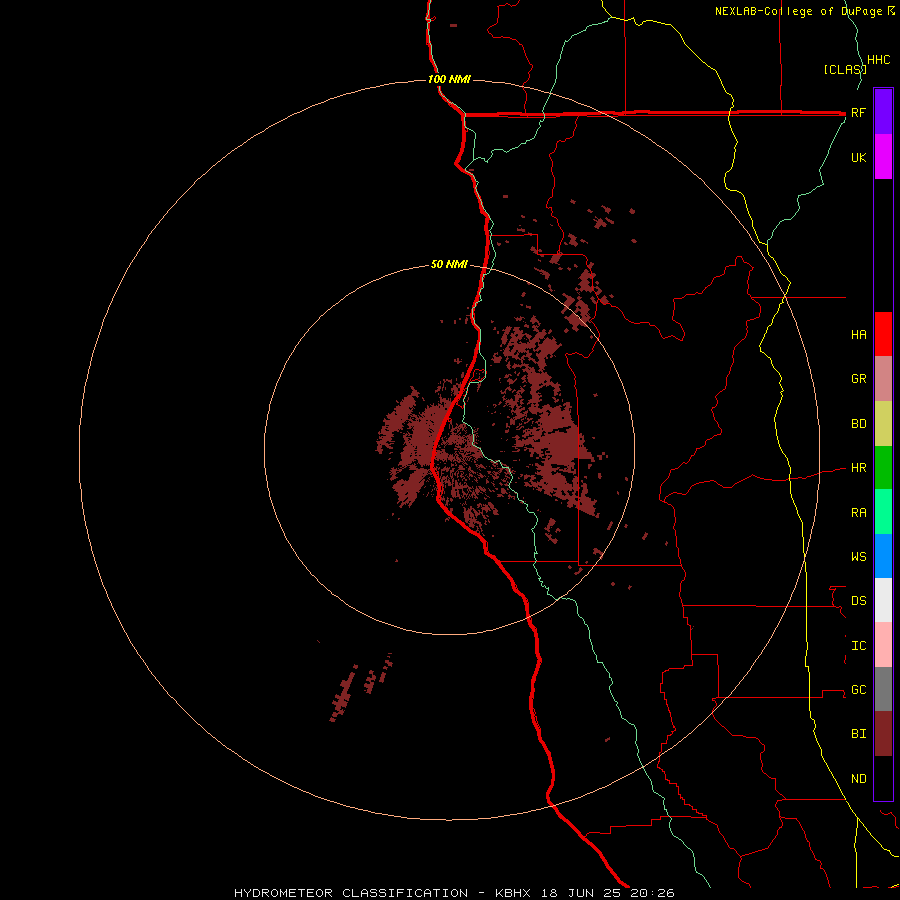The width and height of the screenshot is (900, 900).
Task: Click the BI brown legend swatch
Action: (x=883, y=734)
